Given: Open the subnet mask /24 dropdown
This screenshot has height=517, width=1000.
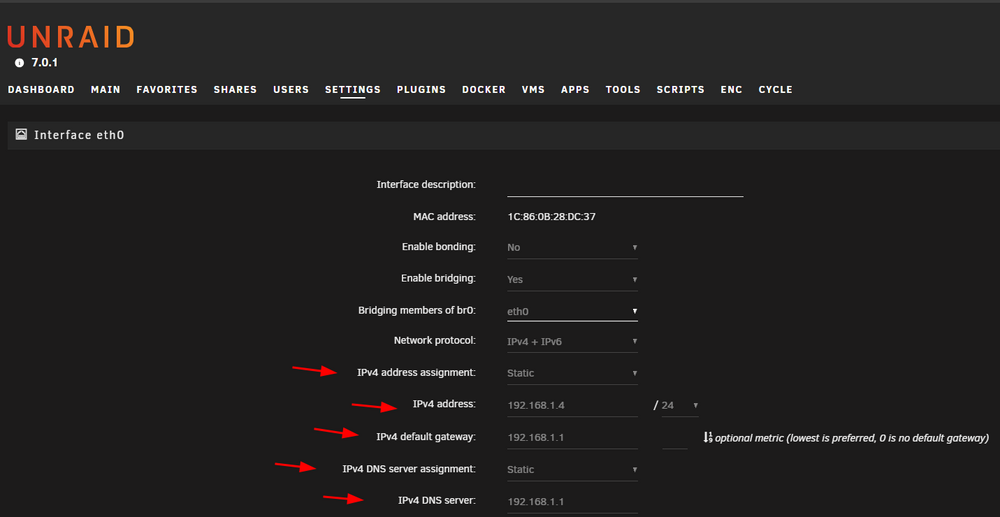Looking at the screenshot, I should coord(680,405).
